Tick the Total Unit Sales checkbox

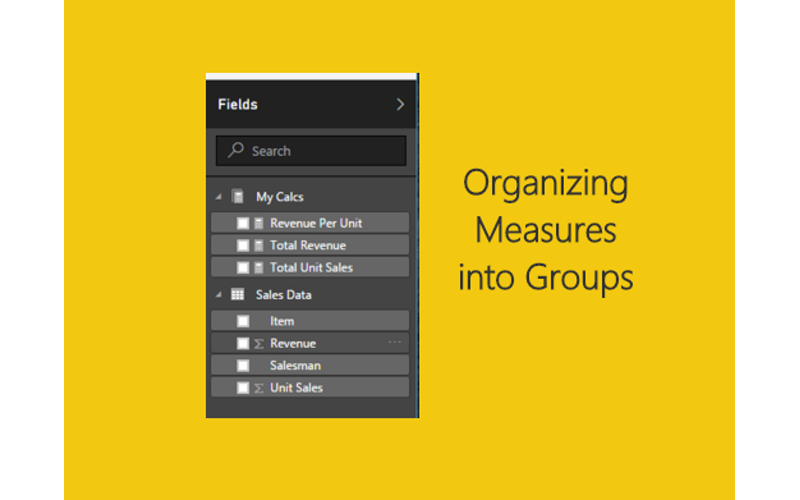click(x=243, y=267)
